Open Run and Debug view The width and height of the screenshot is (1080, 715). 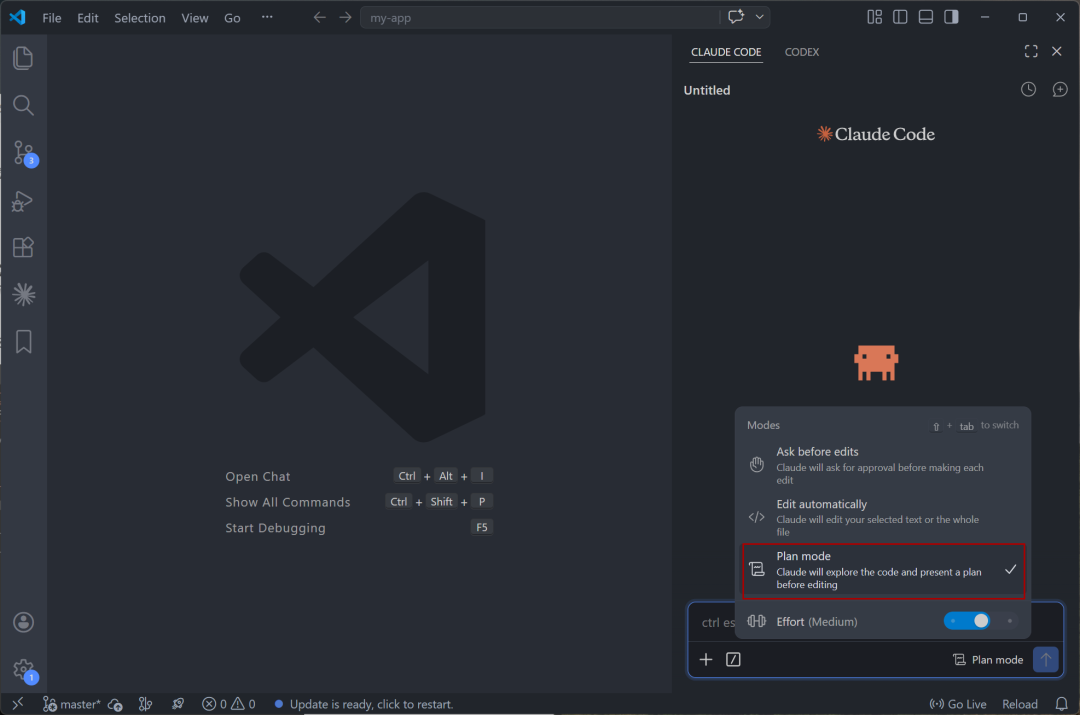coord(23,200)
